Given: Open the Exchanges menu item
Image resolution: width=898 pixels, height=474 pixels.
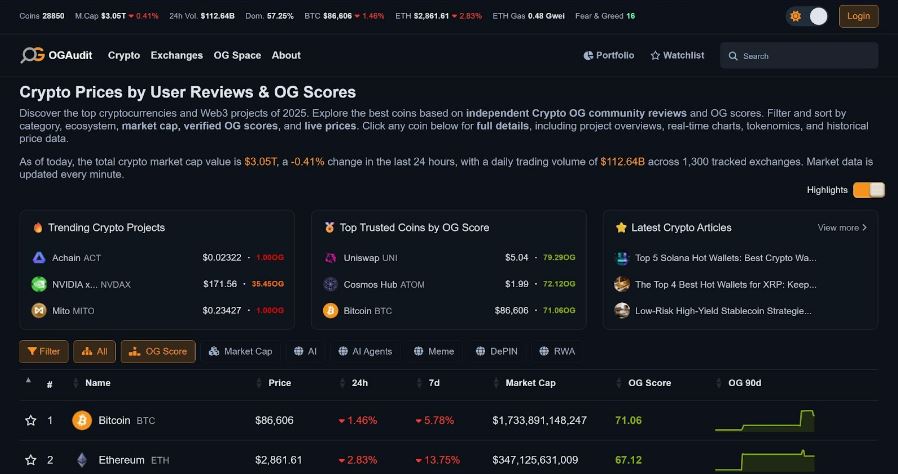Looking at the screenshot, I should (x=176, y=55).
